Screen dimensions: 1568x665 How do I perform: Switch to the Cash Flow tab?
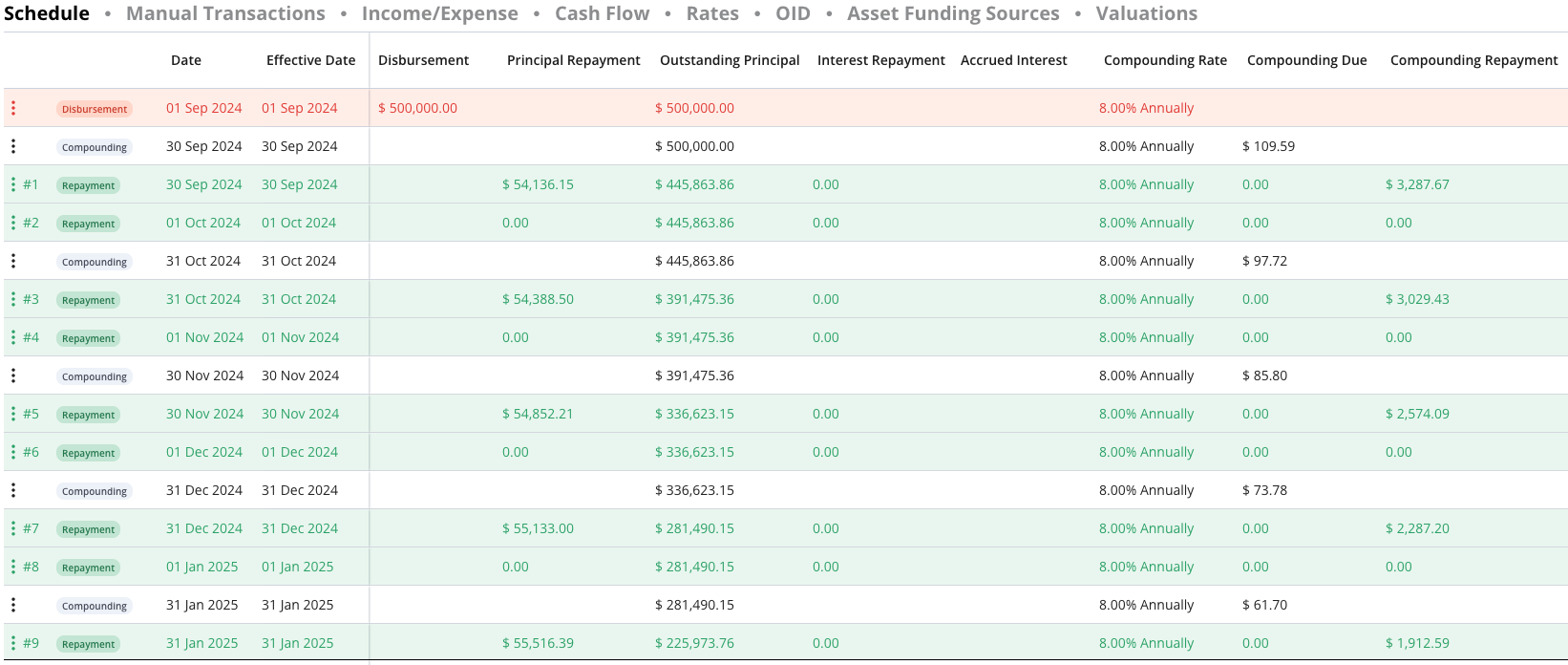coord(602,13)
